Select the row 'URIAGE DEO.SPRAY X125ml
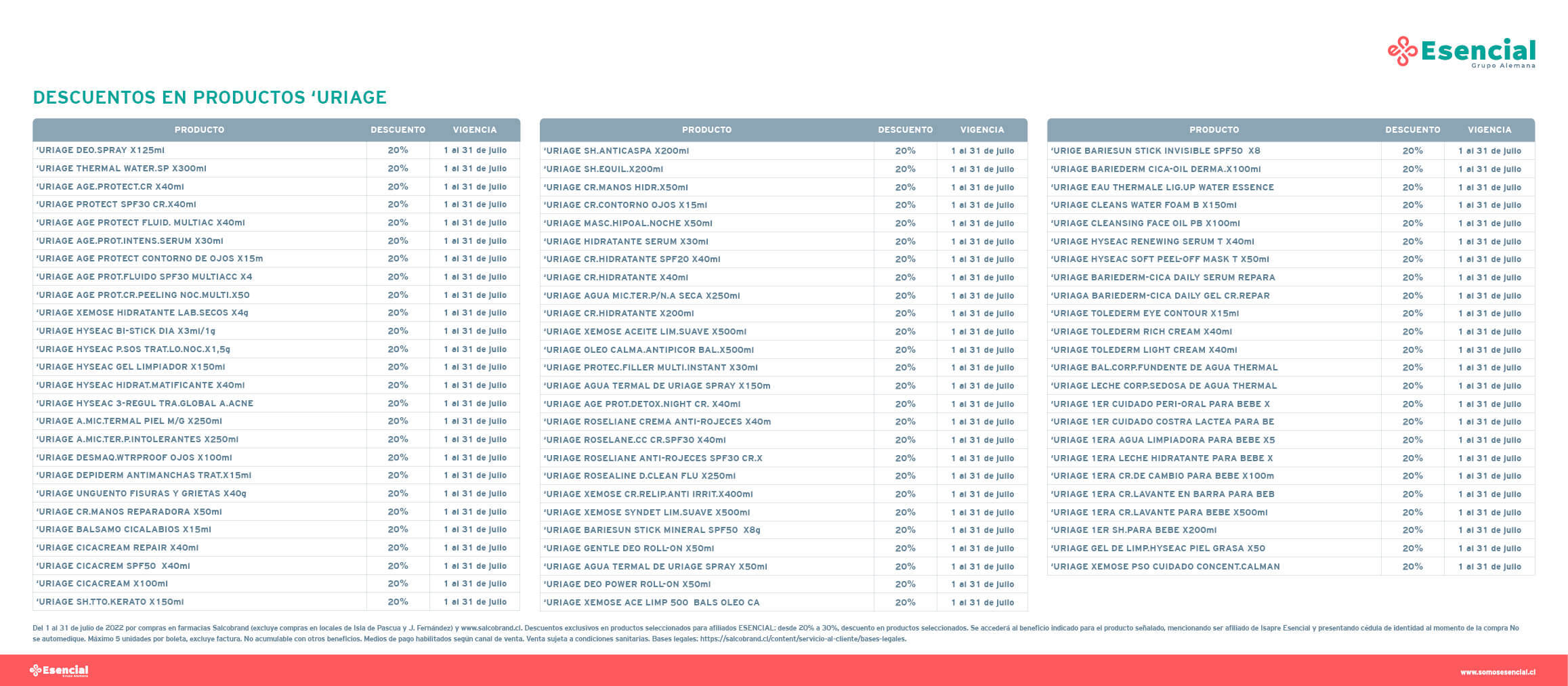 coord(276,150)
